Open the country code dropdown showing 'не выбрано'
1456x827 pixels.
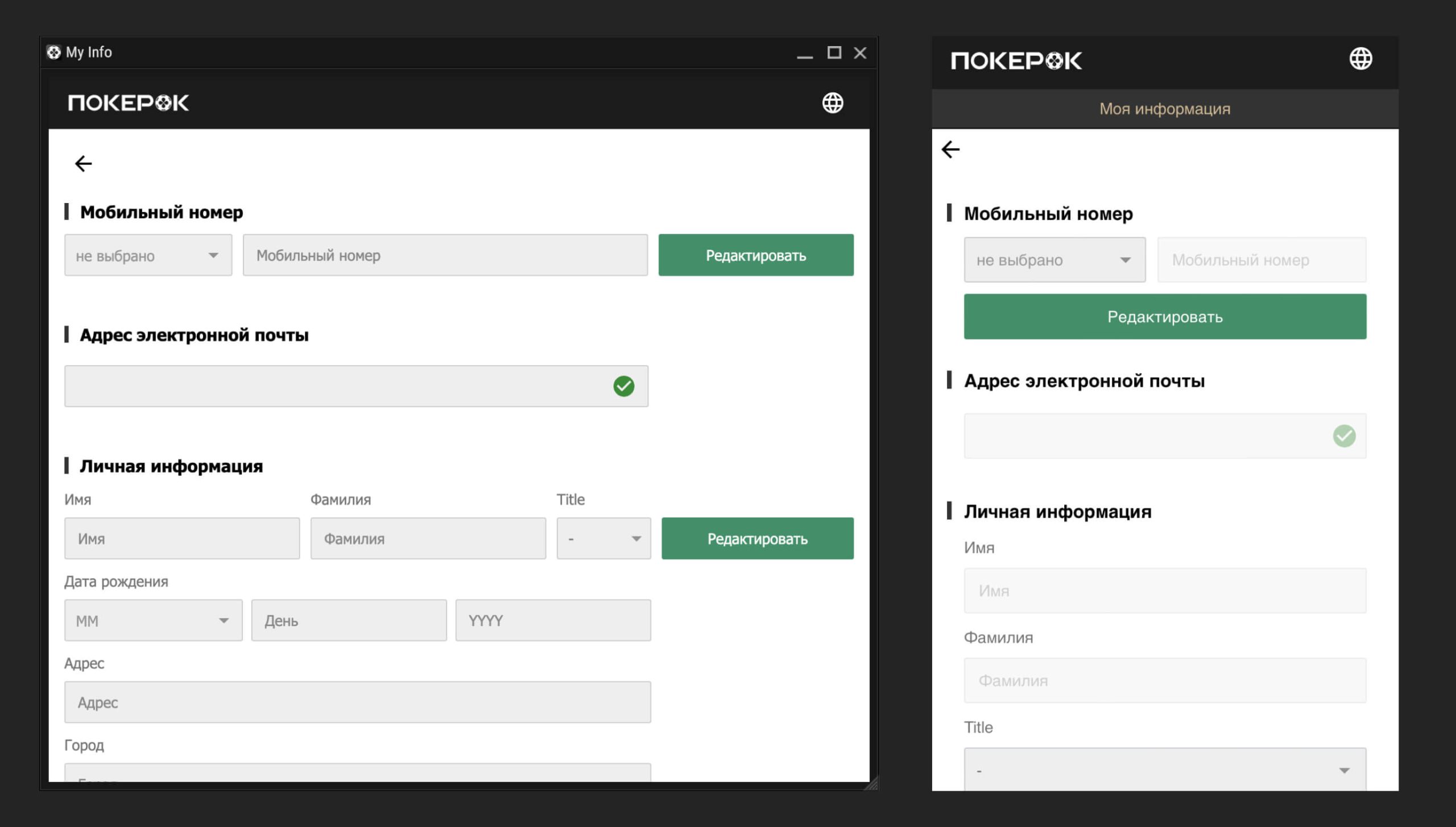pos(148,255)
